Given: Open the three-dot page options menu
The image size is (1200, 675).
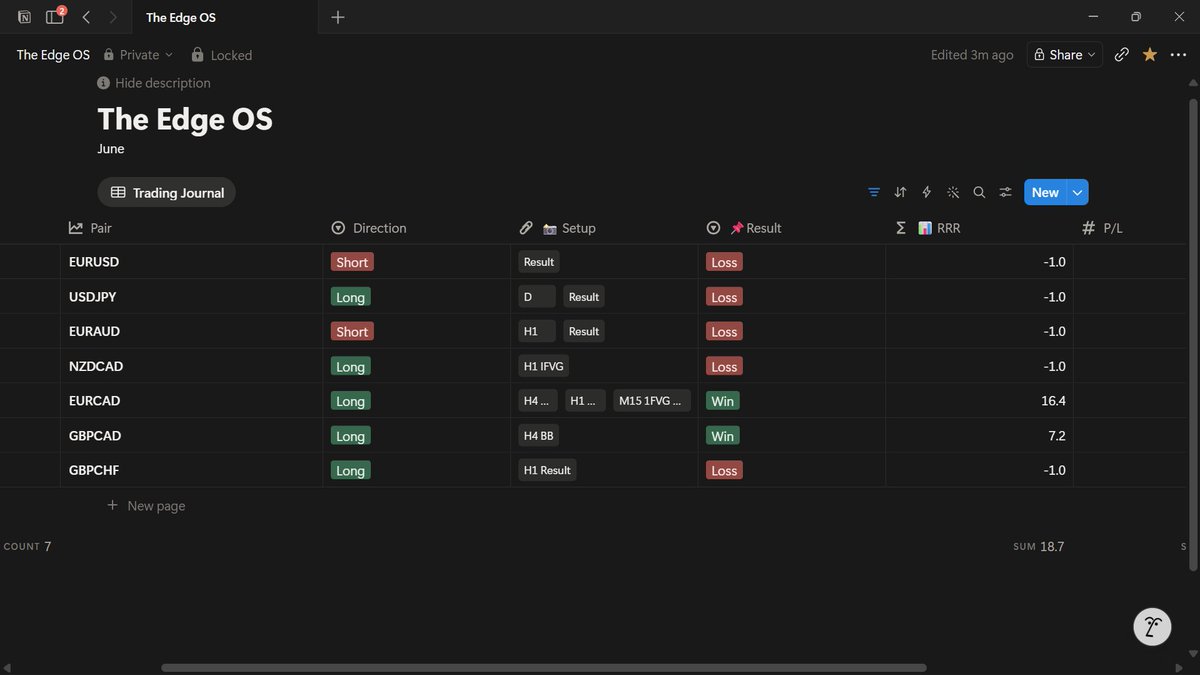Looking at the screenshot, I should [x=1177, y=55].
